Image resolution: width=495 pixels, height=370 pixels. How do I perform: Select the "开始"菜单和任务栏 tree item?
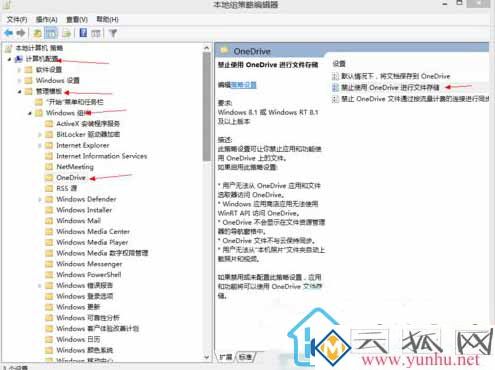(75, 102)
